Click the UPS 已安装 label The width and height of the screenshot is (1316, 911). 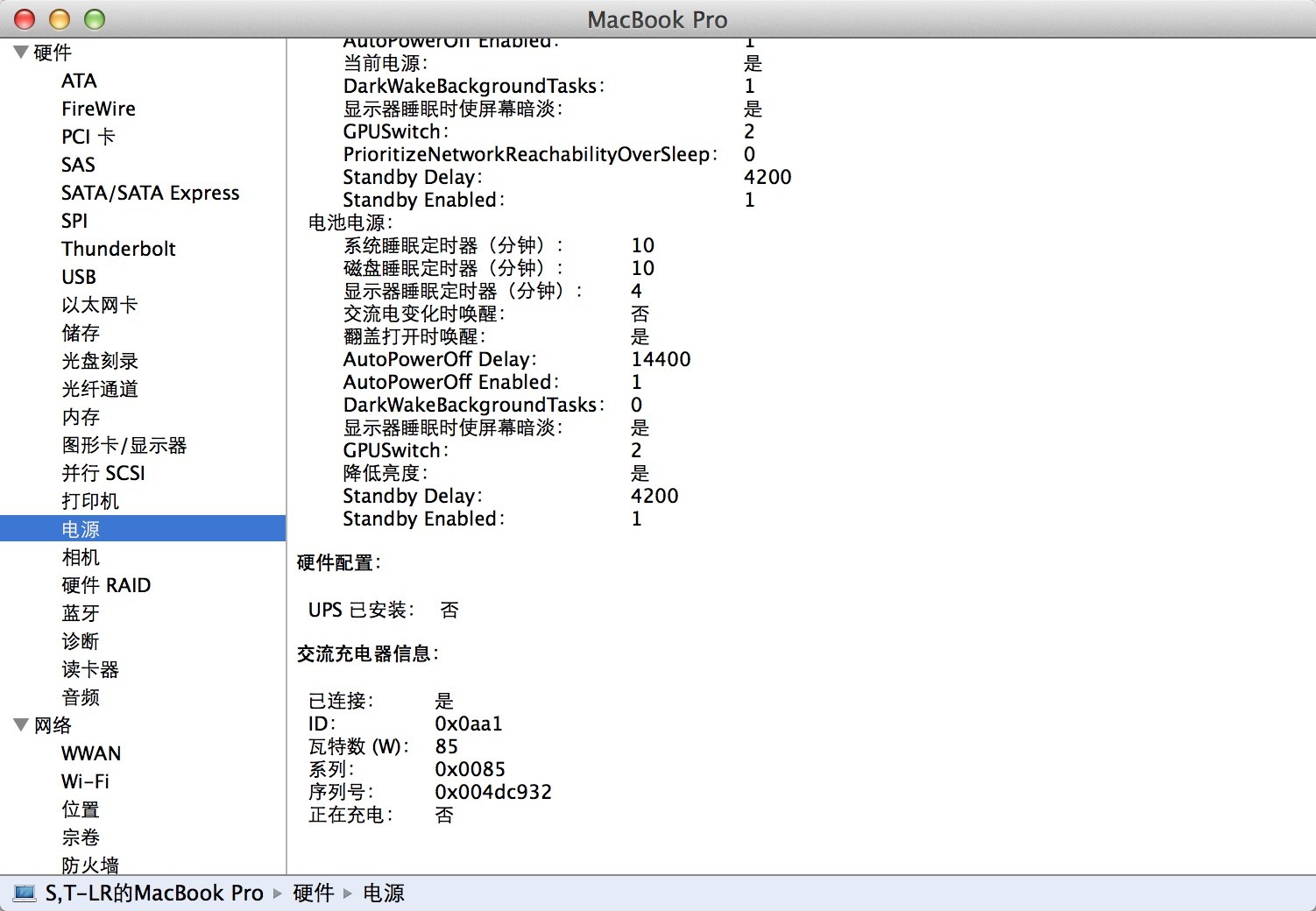361,610
